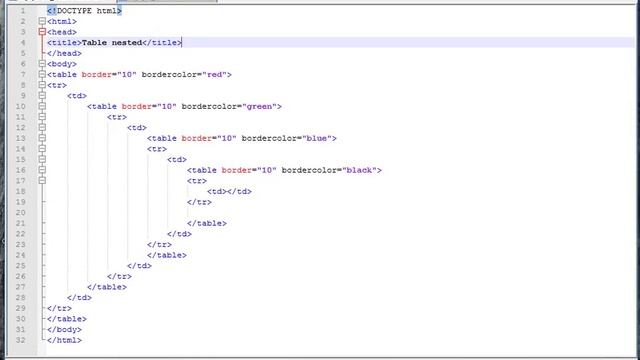Collapse the tr fold marker on line 17
The height and width of the screenshot is (360, 640).
coord(42,180)
